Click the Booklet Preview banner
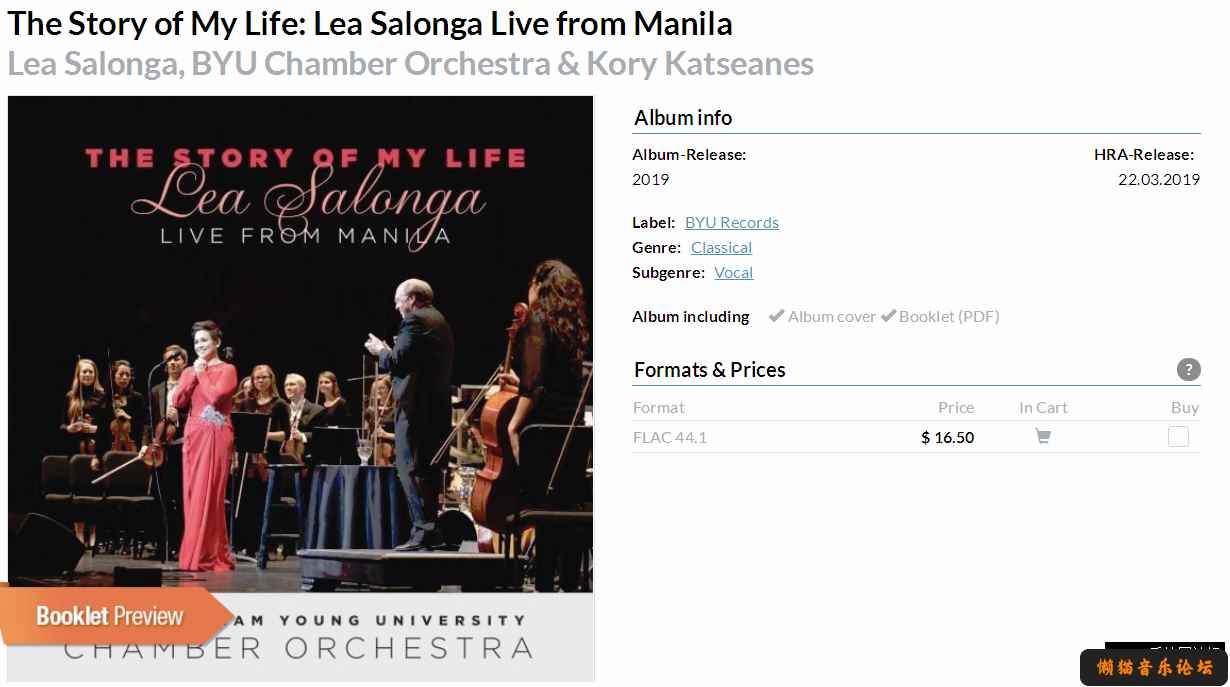1230x687 pixels. (x=112, y=615)
